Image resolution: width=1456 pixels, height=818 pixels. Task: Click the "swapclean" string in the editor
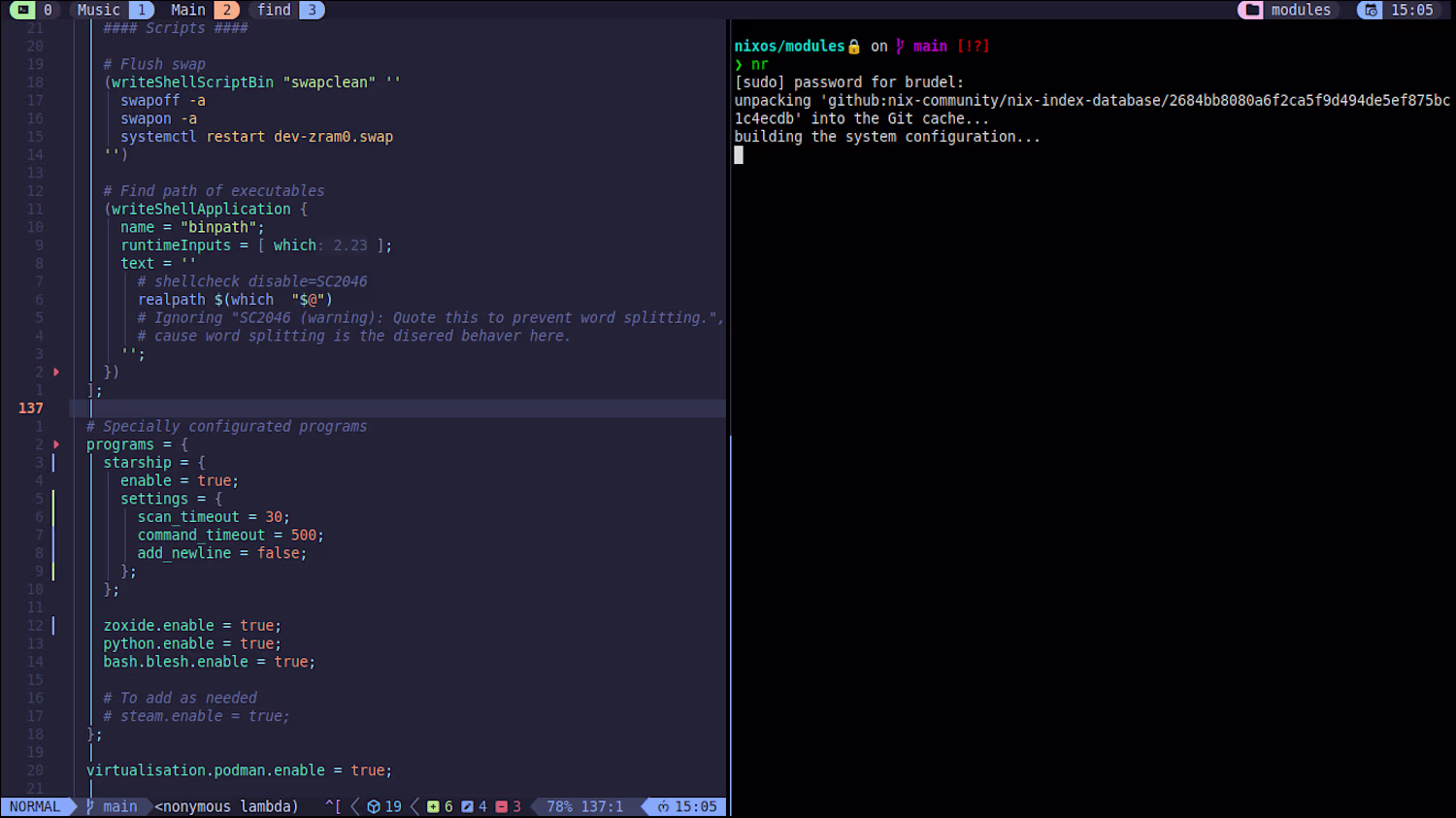tap(330, 82)
